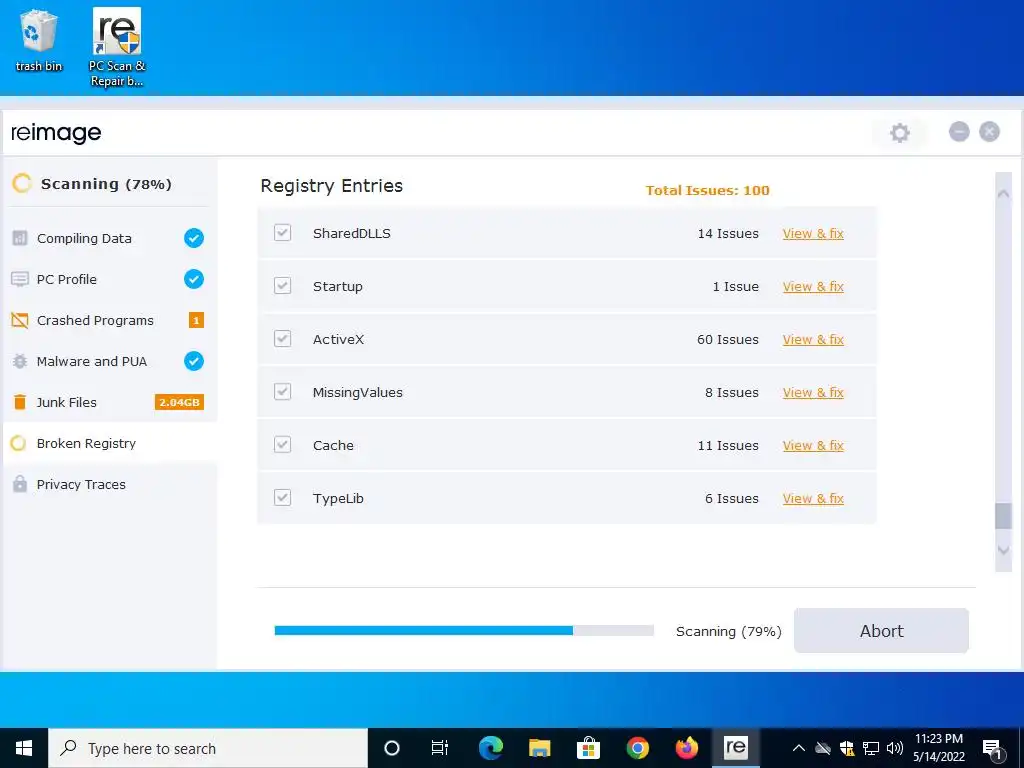Click the Scanning (78%) sidebar status
This screenshot has height=768, width=1024.
[x=106, y=184]
